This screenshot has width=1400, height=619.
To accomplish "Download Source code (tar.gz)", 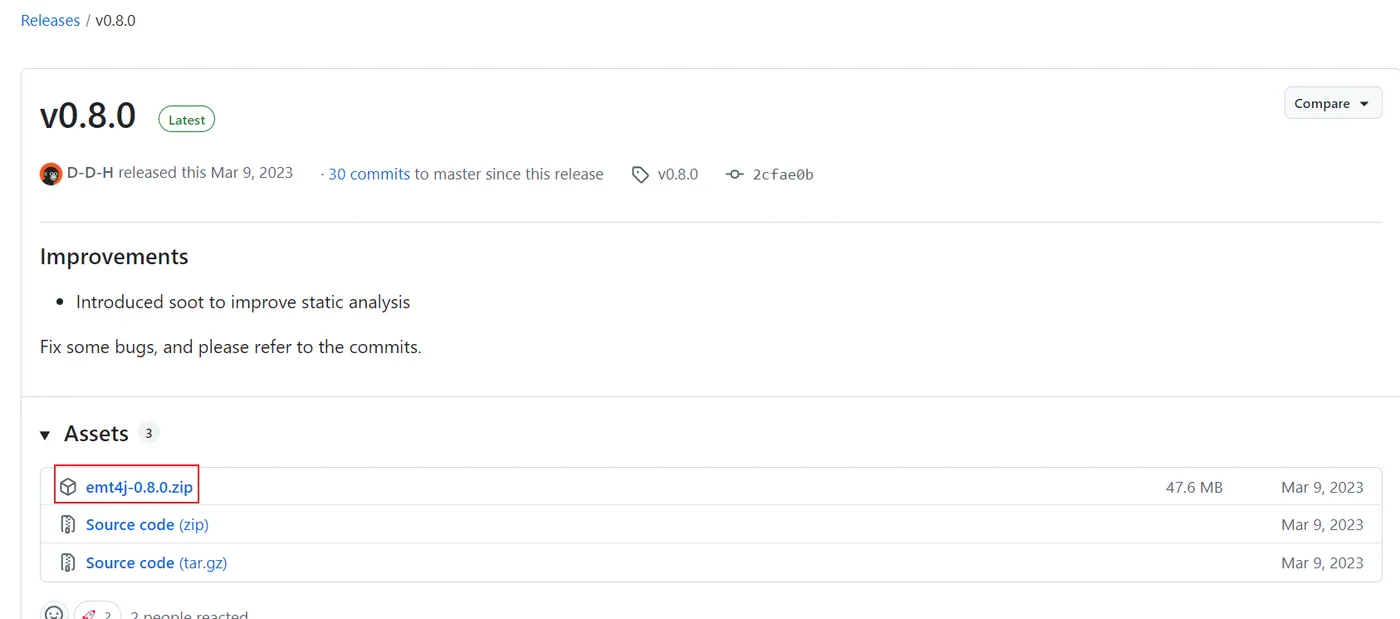I will pyautogui.click(x=156, y=563).
